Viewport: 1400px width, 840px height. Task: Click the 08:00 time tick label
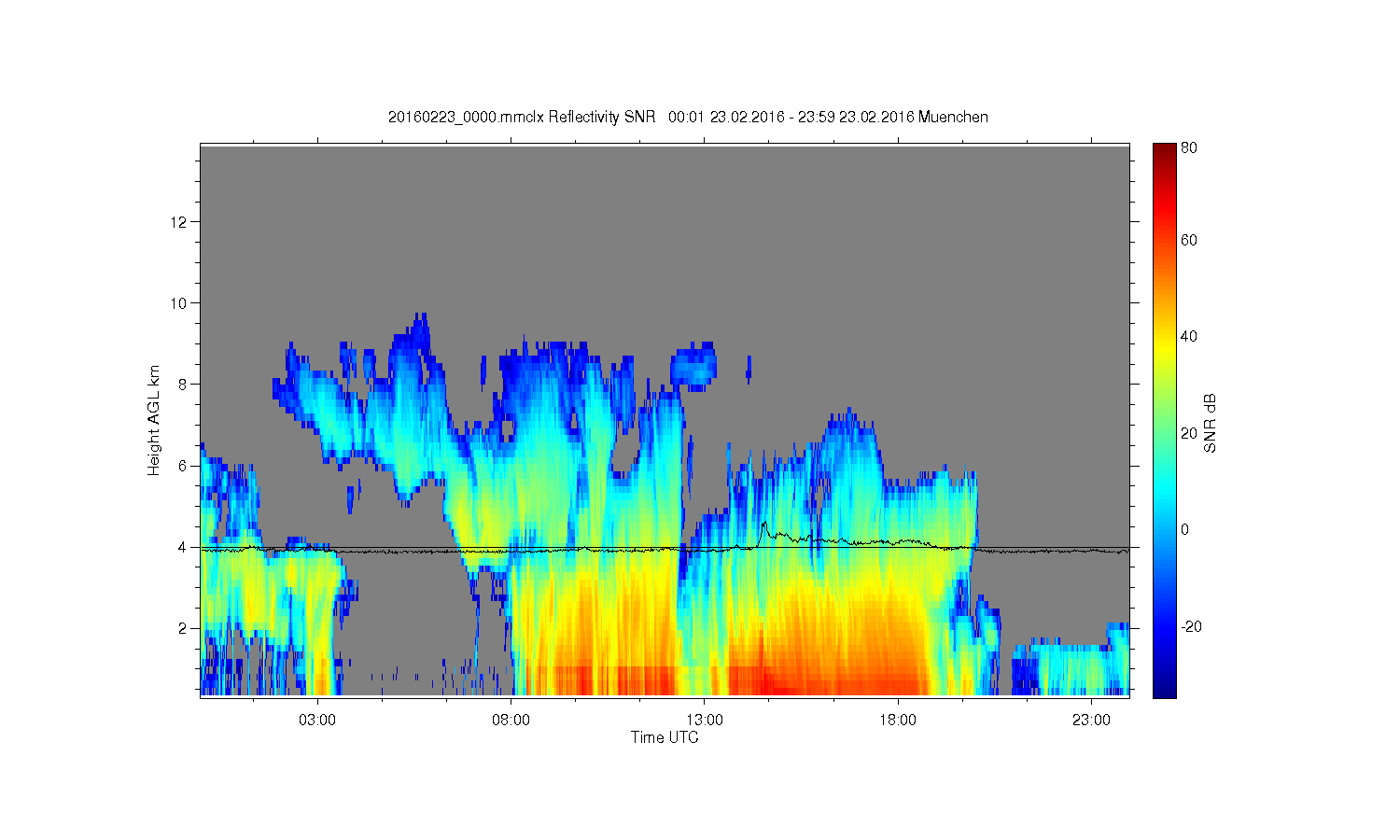[511, 721]
